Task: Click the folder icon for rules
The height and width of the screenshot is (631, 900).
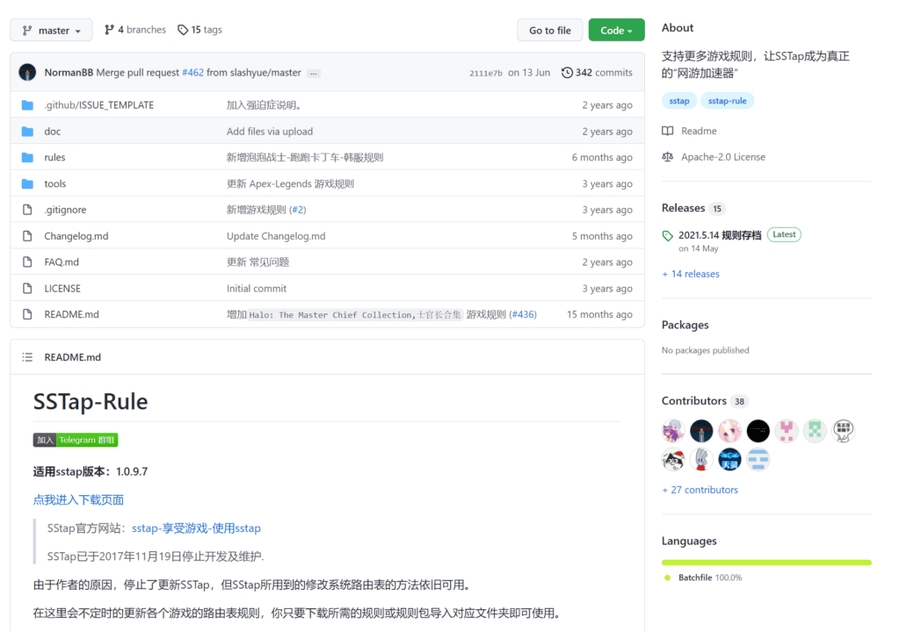Action: tap(27, 157)
